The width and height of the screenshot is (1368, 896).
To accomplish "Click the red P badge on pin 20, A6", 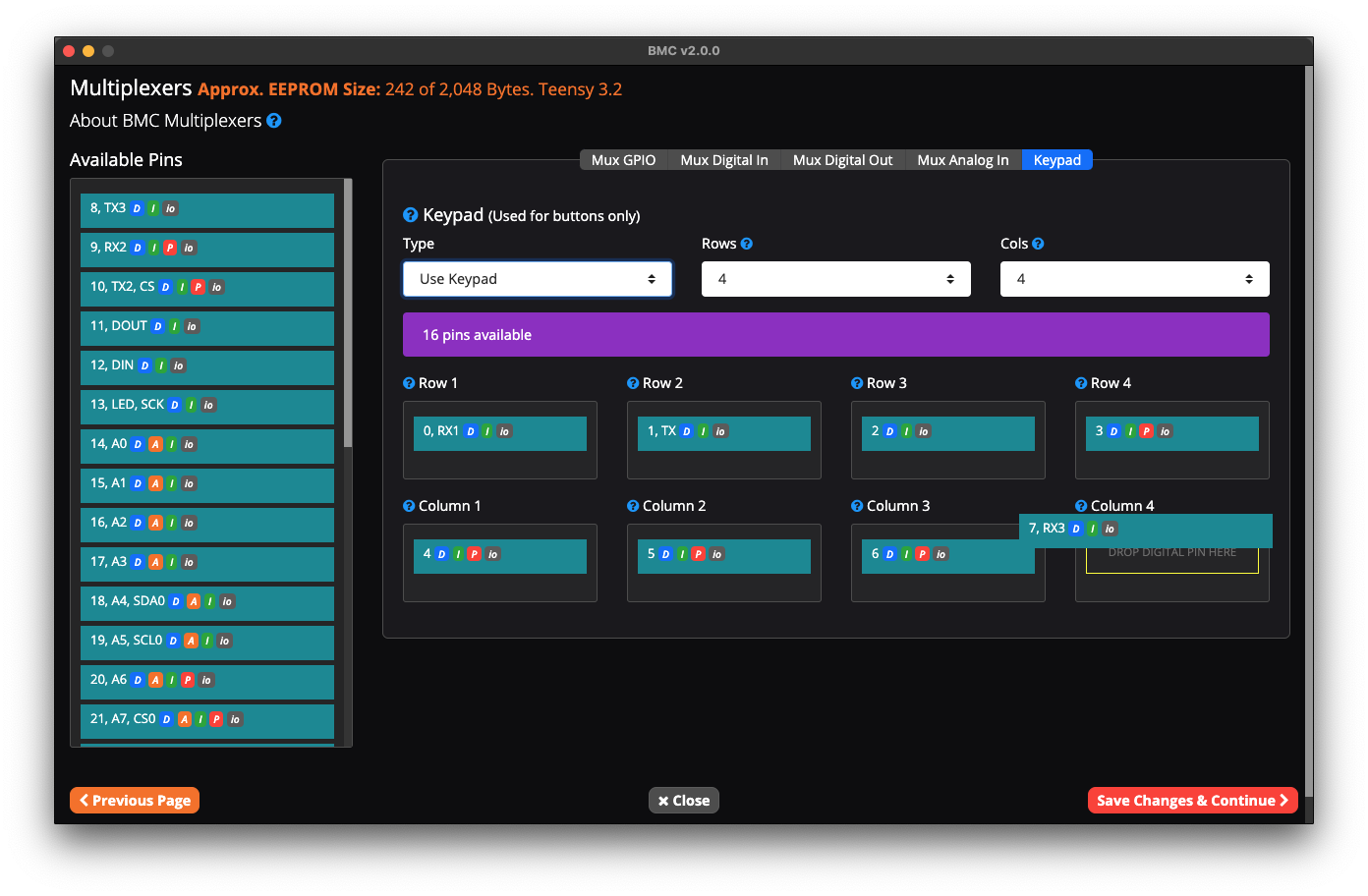I will [188, 680].
